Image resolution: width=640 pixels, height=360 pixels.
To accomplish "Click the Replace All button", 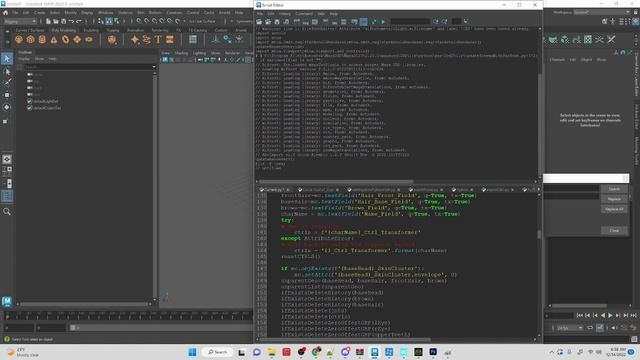I will (x=614, y=209).
